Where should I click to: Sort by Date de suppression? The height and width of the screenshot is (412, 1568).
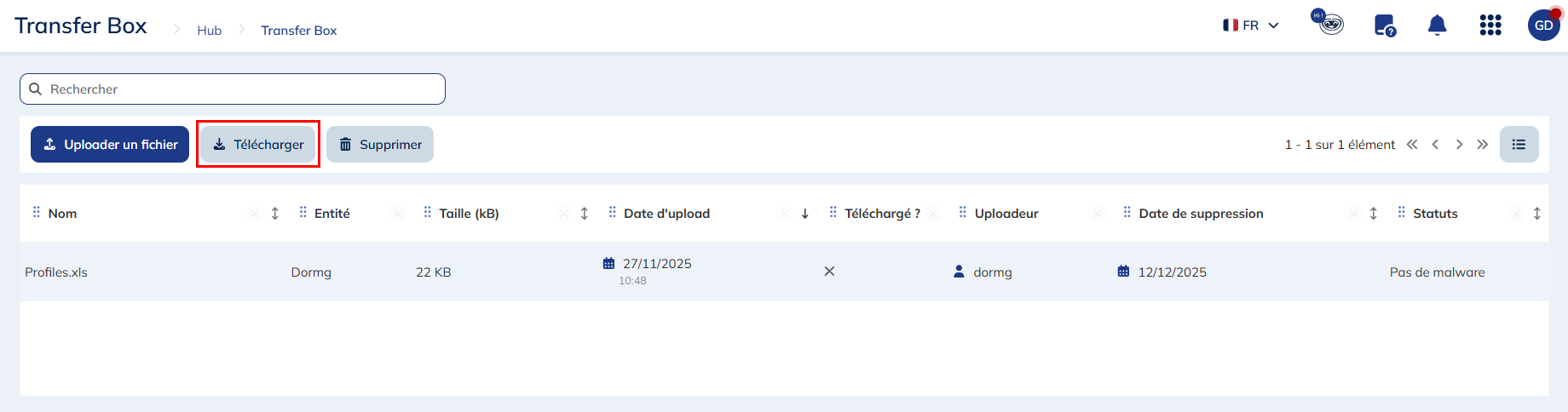click(x=1374, y=214)
